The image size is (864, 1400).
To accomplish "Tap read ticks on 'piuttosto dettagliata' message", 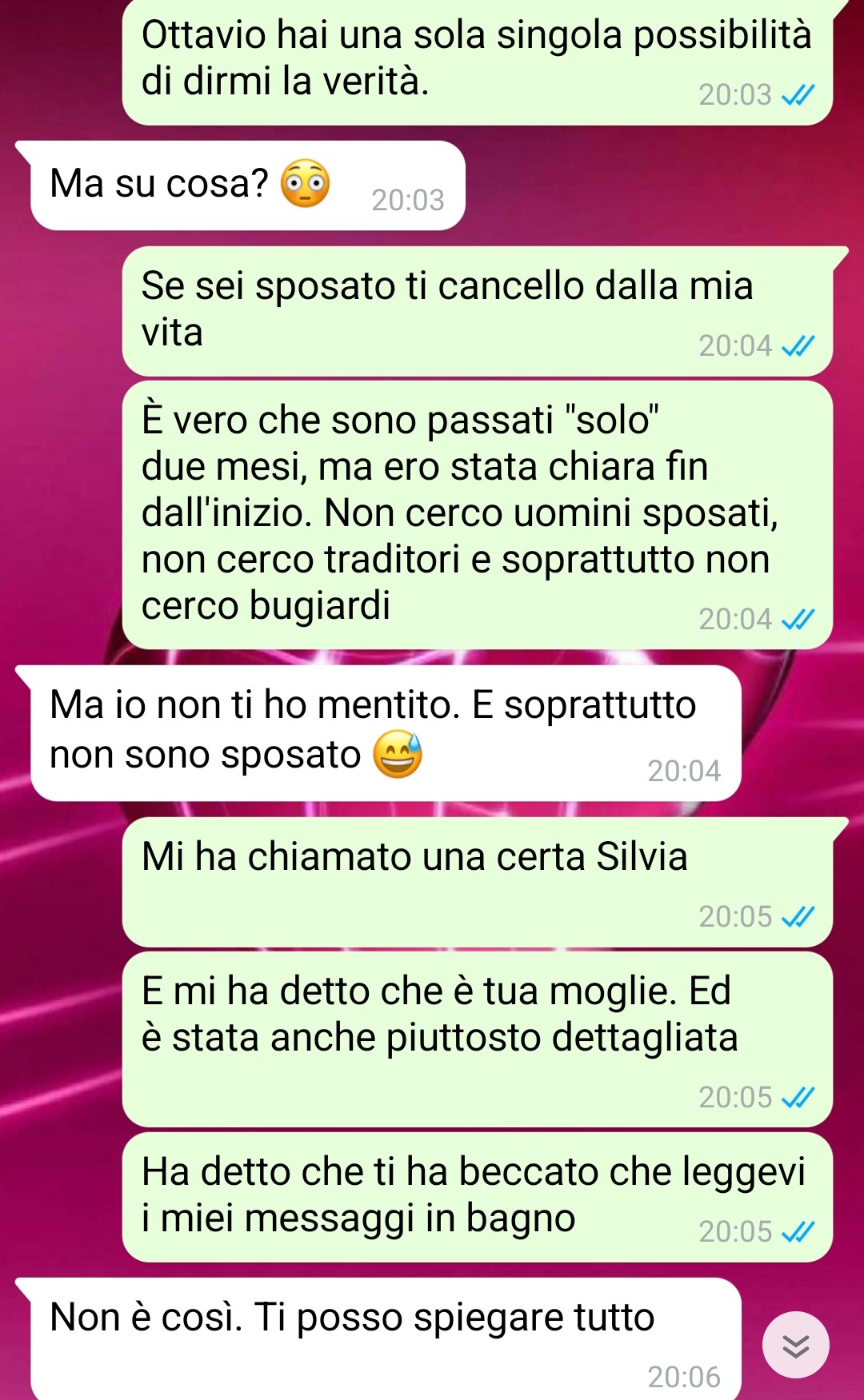I will pyautogui.click(x=798, y=1098).
